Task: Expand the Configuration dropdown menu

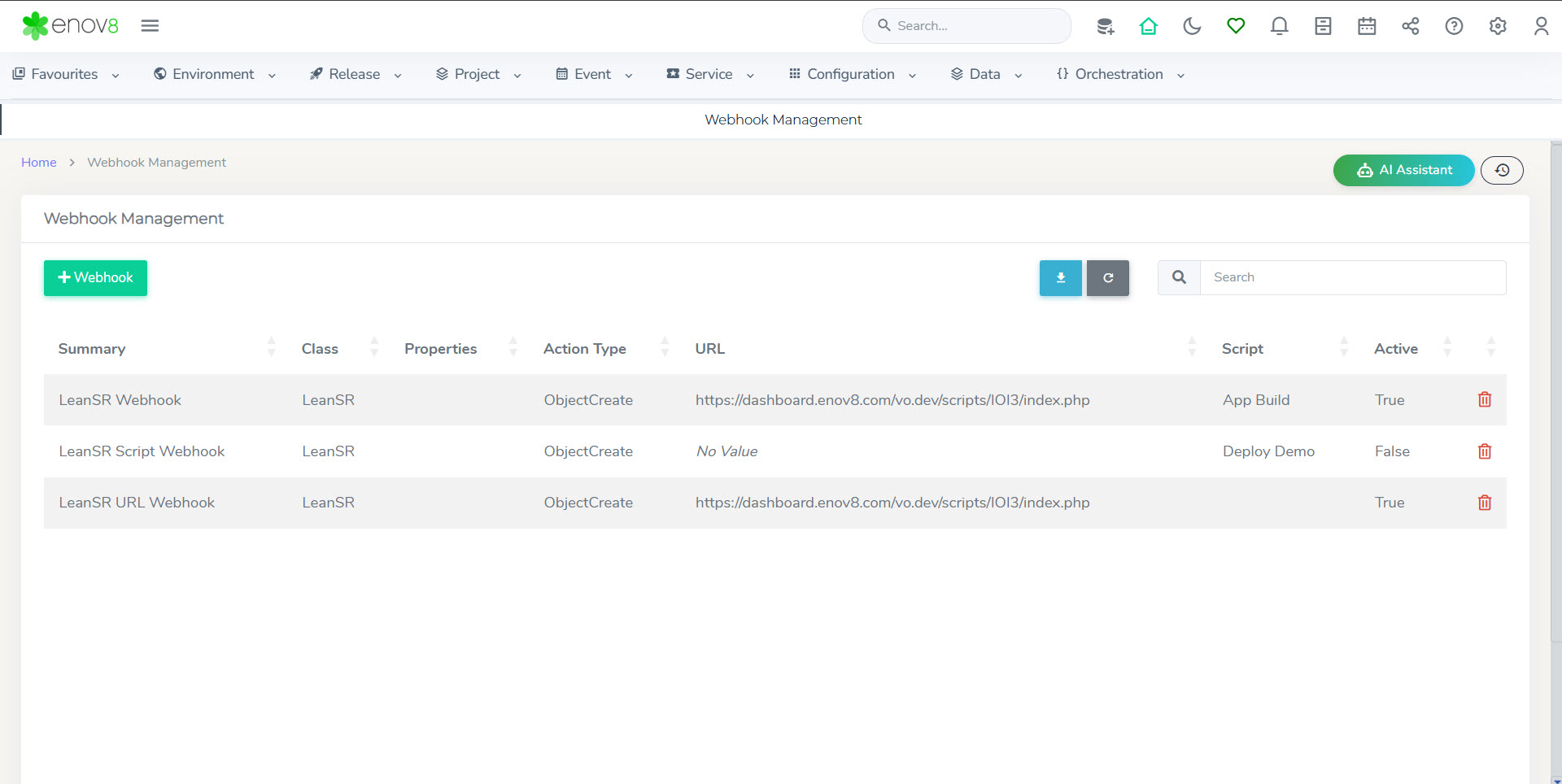Action: click(x=853, y=74)
